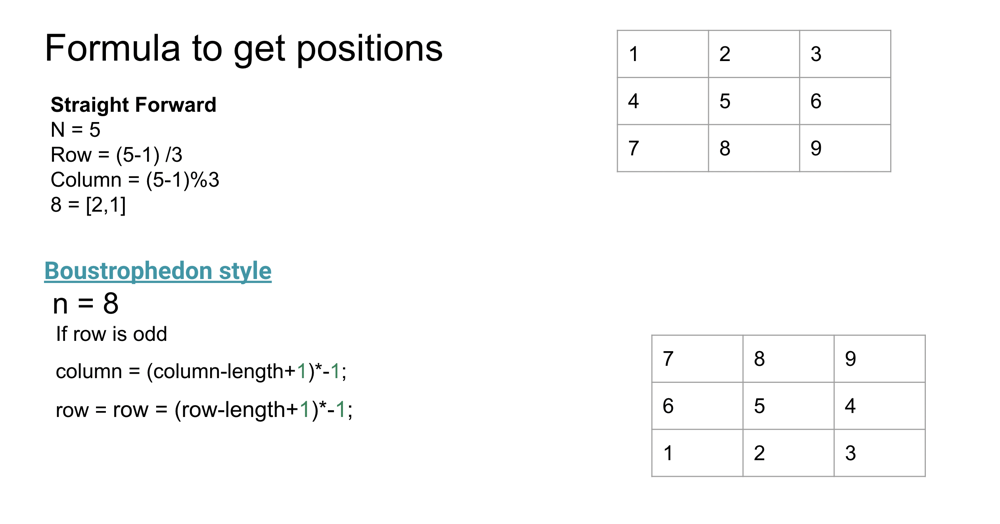Click the row-length formula line
1000x524 pixels.
(x=204, y=410)
